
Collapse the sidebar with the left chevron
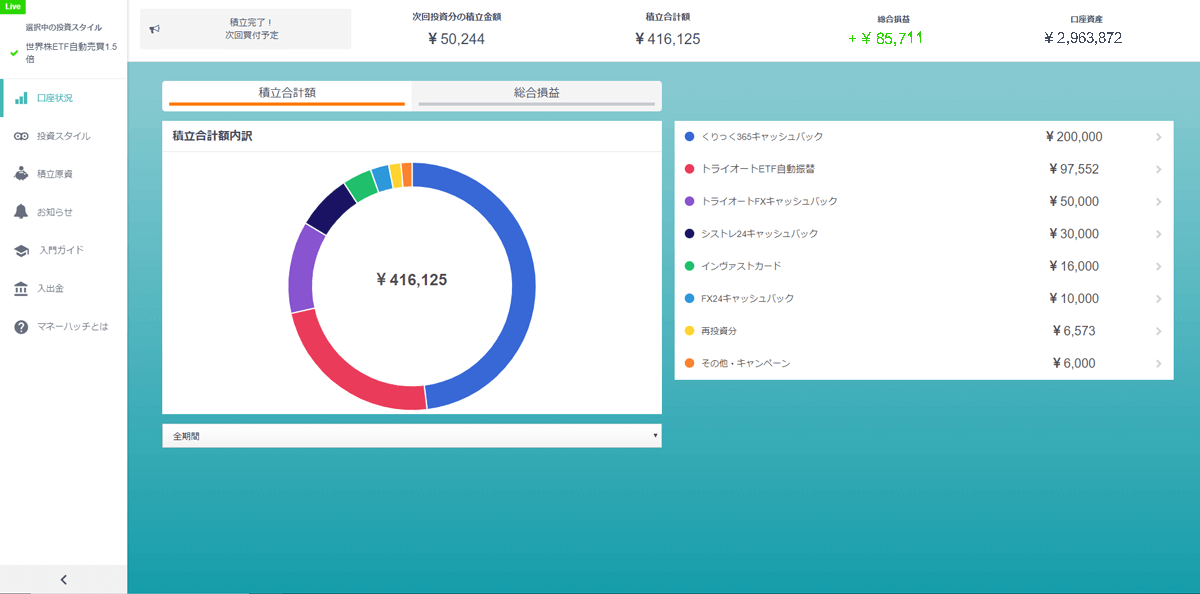(x=63, y=579)
